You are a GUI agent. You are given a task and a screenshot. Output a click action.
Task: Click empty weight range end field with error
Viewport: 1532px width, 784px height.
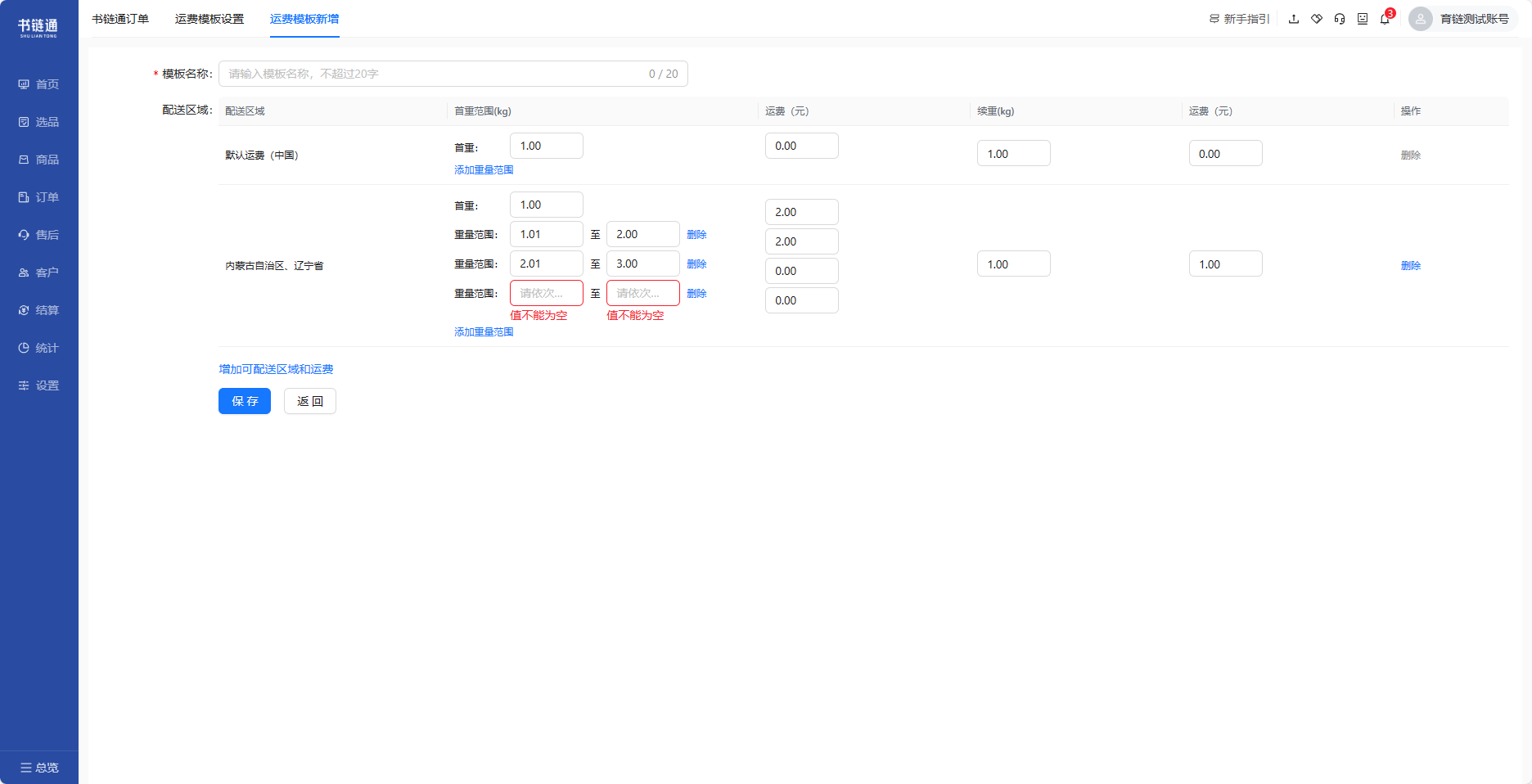coord(643,293)
